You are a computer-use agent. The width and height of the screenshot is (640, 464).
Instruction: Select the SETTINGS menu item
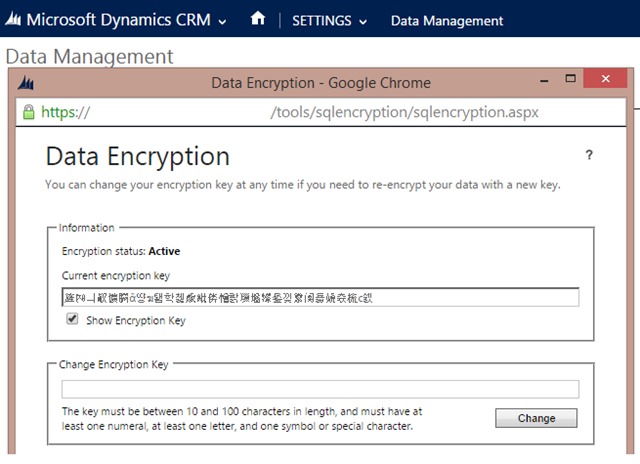[322, 21]
